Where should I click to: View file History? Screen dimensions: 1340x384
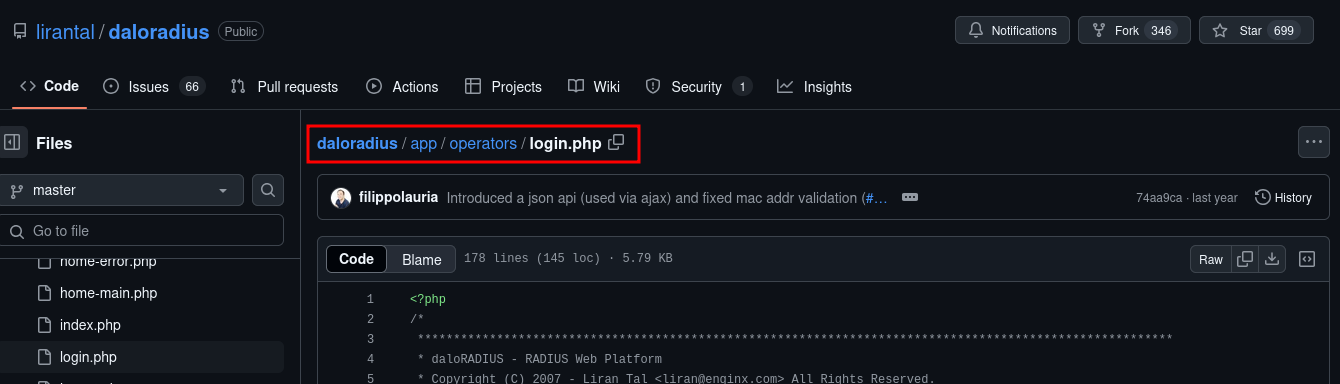click(x=1284, y=198)
